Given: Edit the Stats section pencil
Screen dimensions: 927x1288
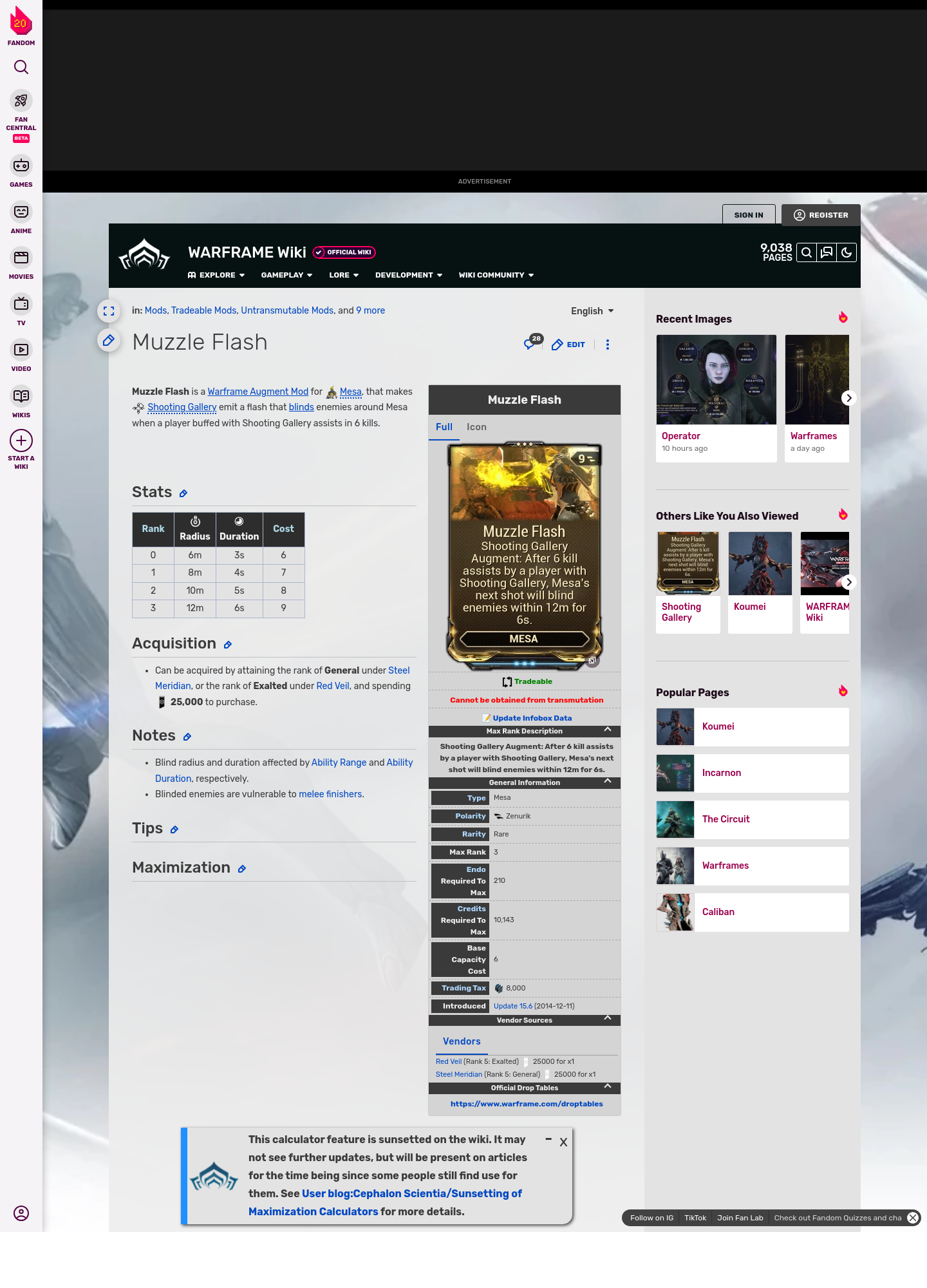Looking at the screenshot, I should point(183,493).
